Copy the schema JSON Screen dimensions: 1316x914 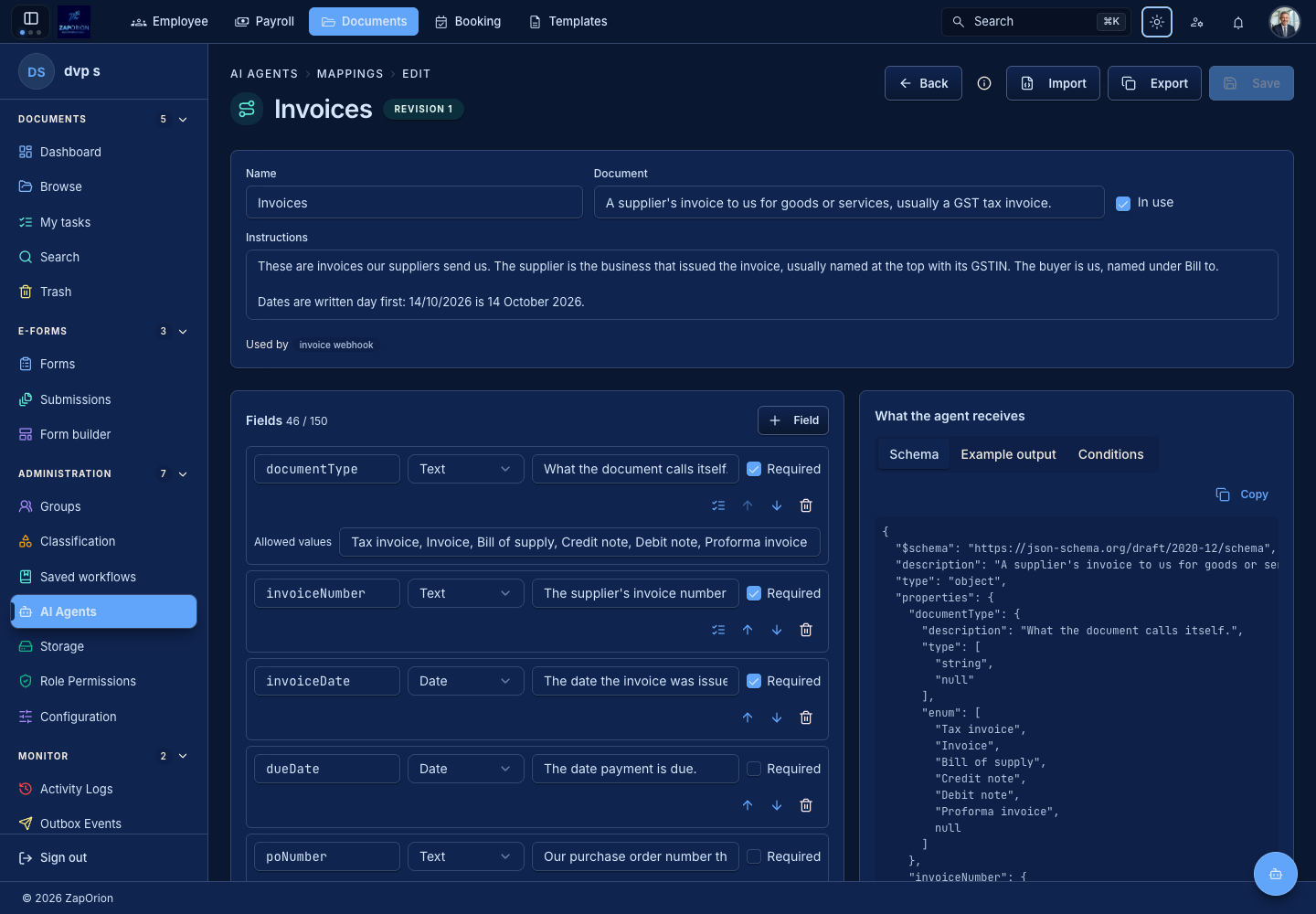coord(1242,494)
